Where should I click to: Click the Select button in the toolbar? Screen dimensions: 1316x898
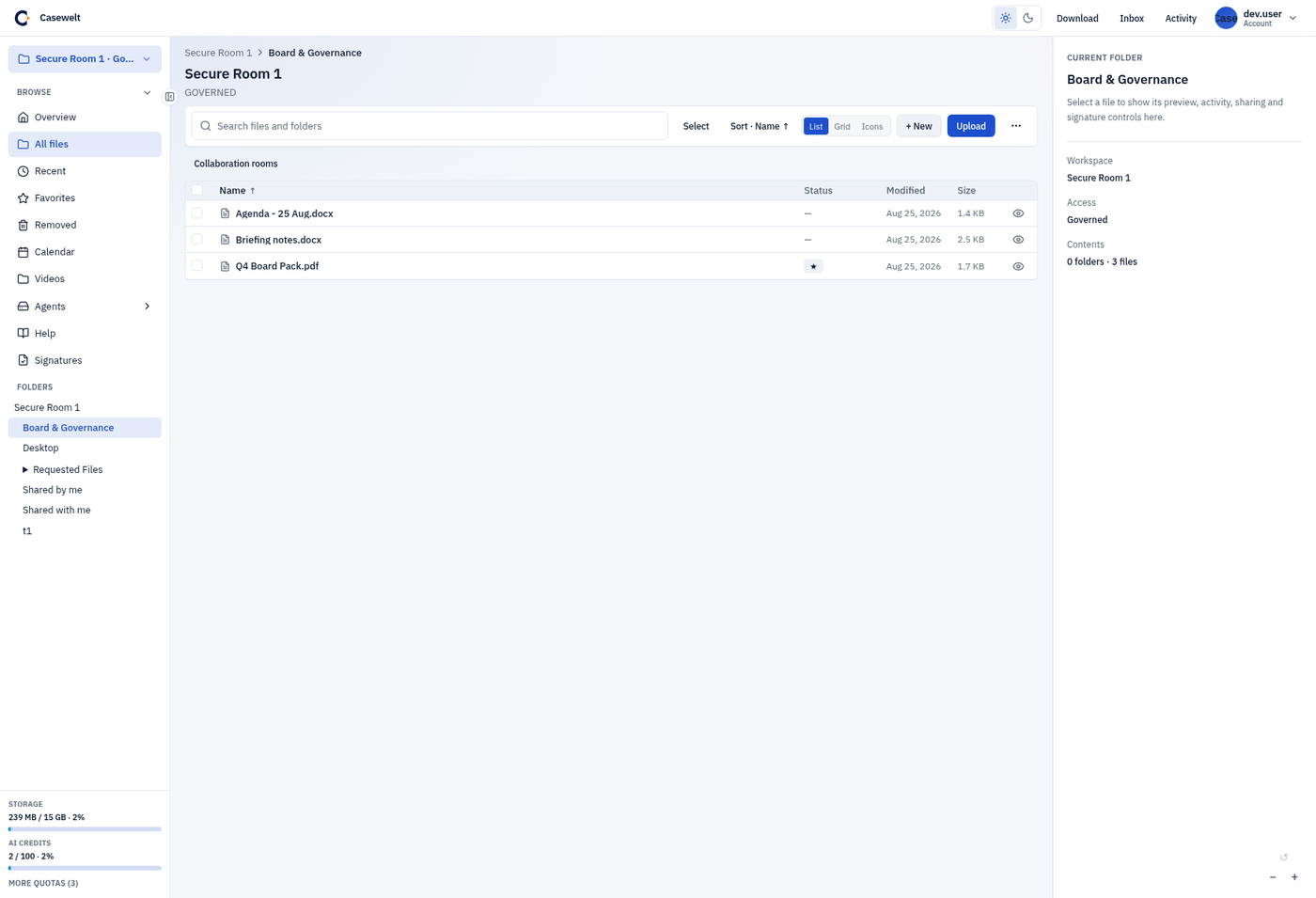pyautogui.click(x=696, y=126)
